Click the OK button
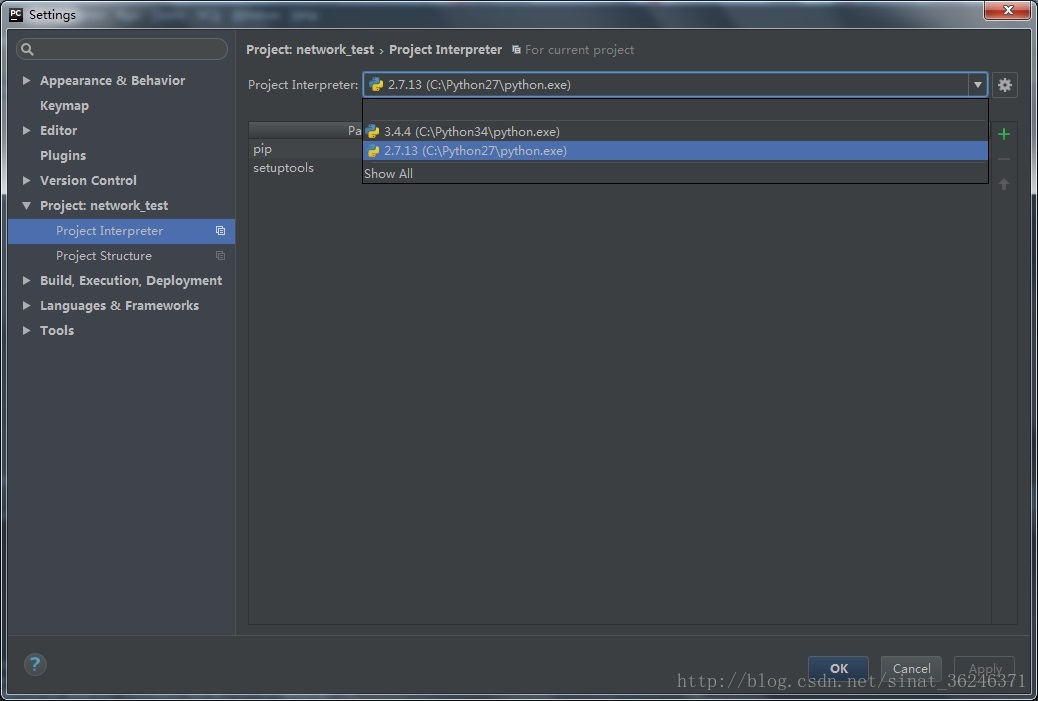This screenshot has width=1038, height=701. click(x=839, y=669)
